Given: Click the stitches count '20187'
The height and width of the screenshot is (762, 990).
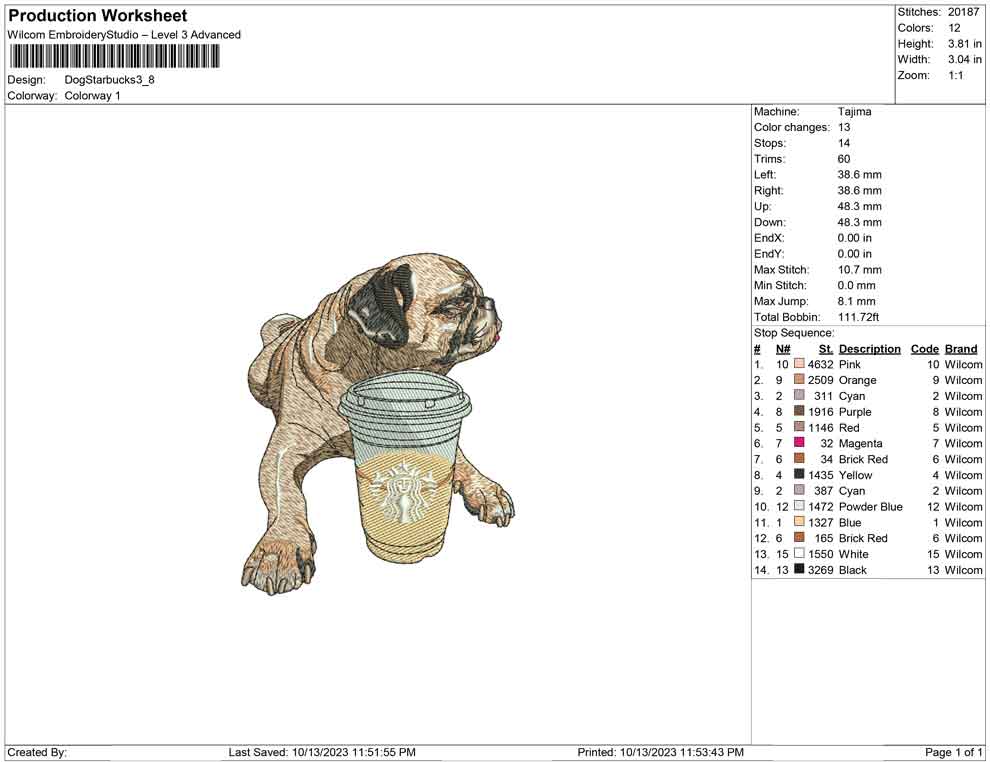Looking at the screenshot, I should (x=963, y=12).
